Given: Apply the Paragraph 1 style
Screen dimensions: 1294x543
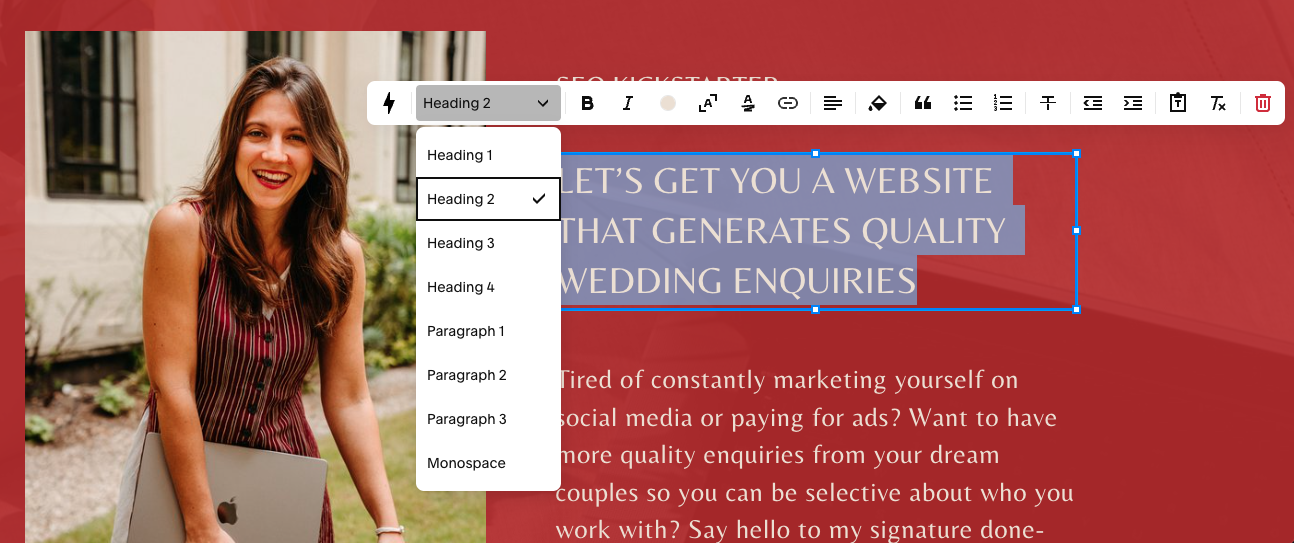Looking at the screenshot, I should click(488, 331).
